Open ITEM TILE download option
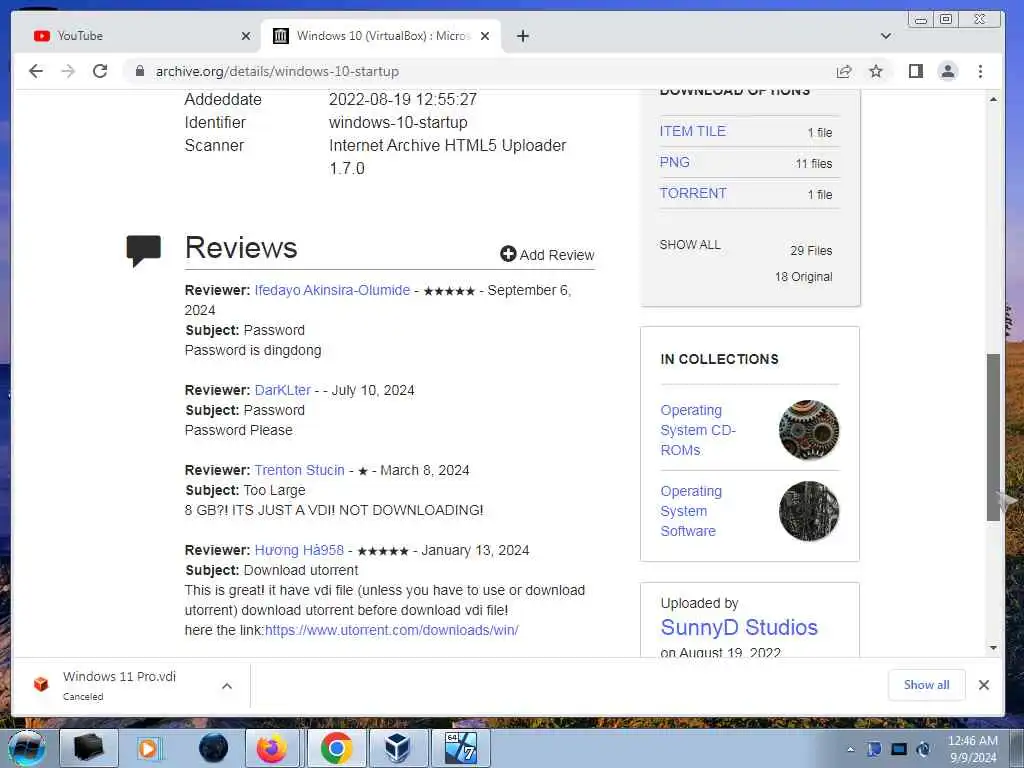Image resolution: width=1024 pixels, height=768 pixels. (x=692, y=131)
